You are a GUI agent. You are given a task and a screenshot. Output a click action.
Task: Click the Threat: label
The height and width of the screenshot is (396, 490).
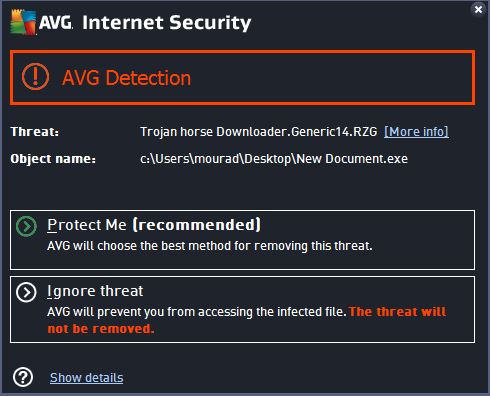35,132
